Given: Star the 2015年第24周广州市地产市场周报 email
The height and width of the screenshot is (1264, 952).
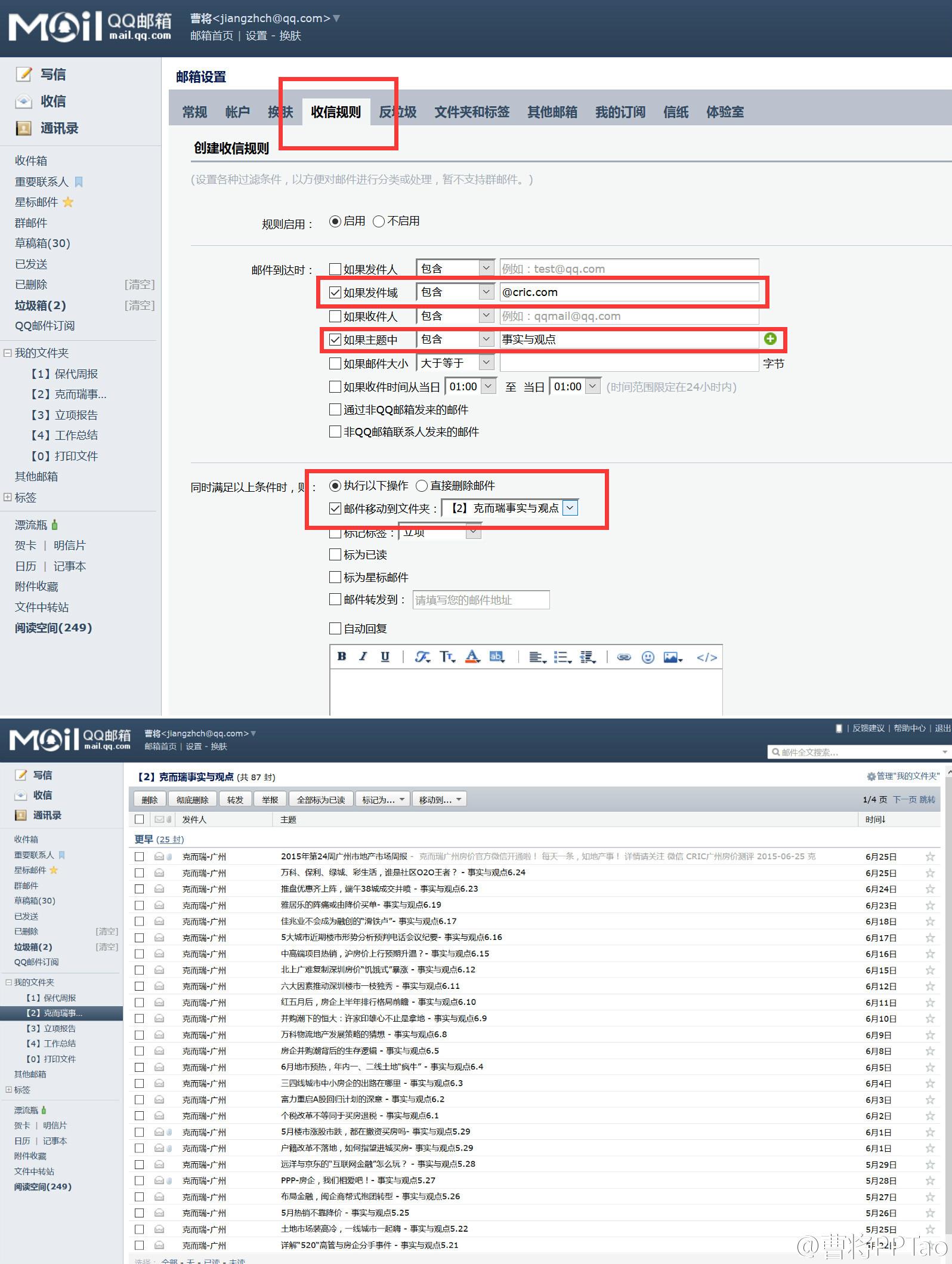Looking at the screenshot, I should 929,856.
